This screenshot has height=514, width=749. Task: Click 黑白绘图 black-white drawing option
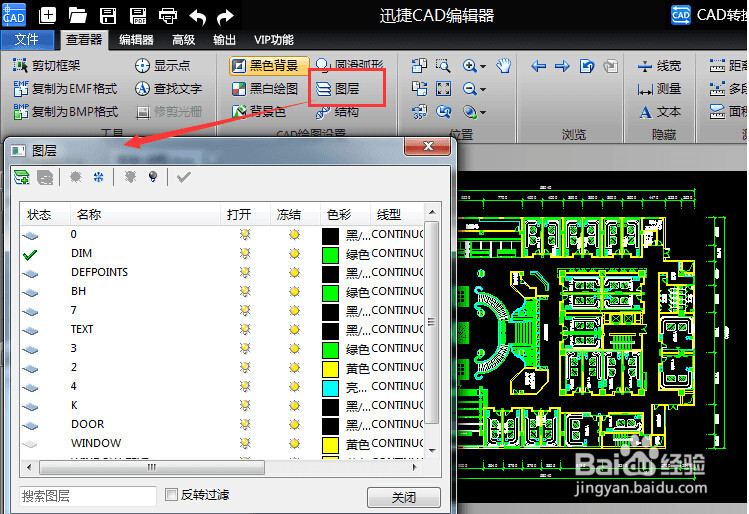[265, 88]
